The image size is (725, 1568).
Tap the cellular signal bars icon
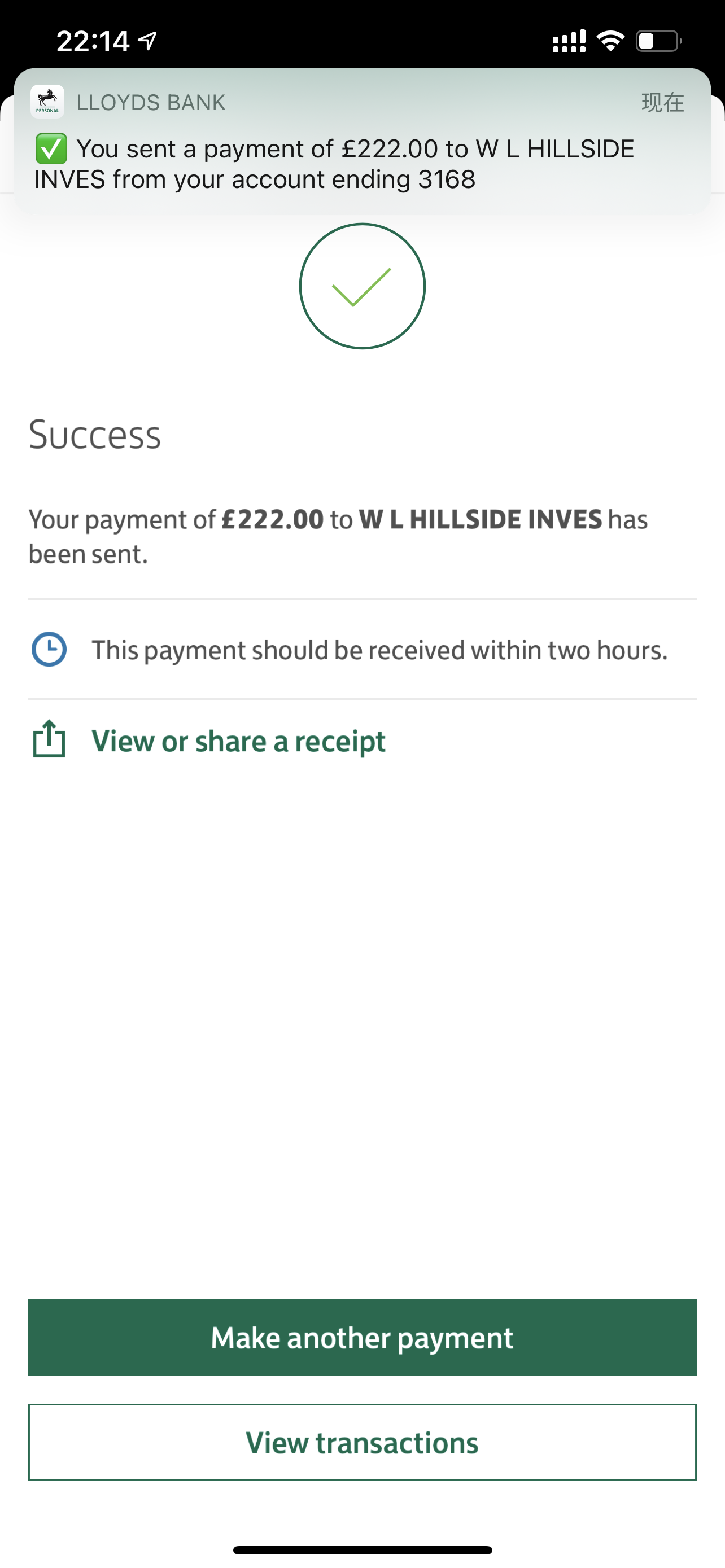click(569, 41)
